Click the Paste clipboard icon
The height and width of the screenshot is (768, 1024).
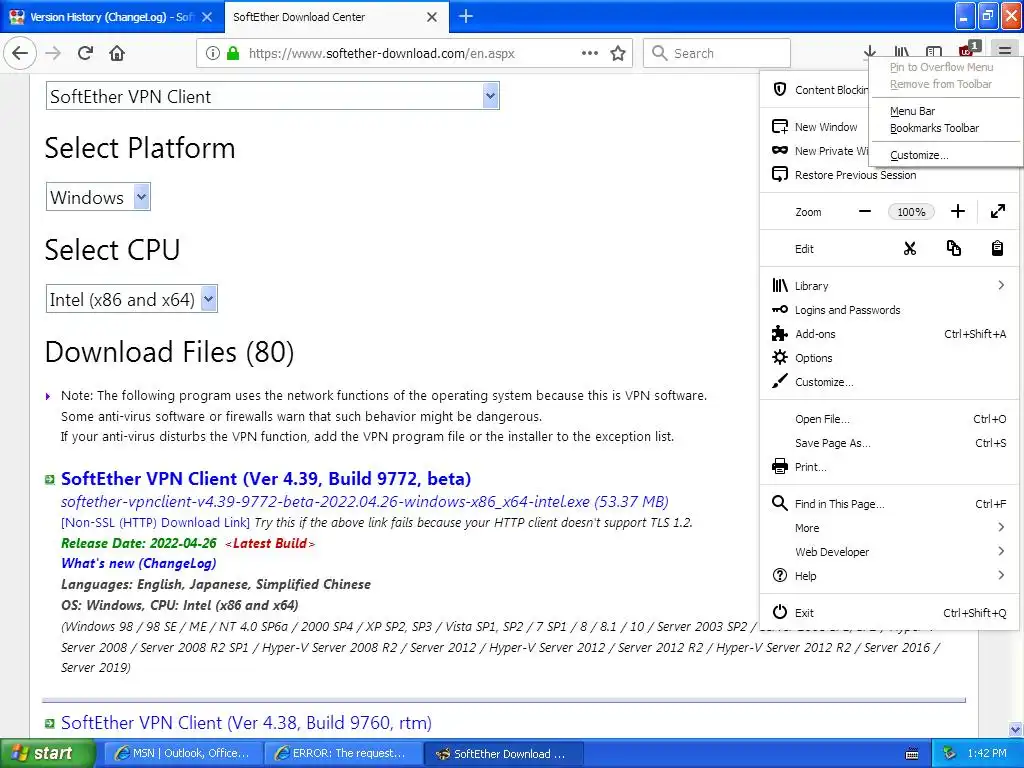point(997,249)
